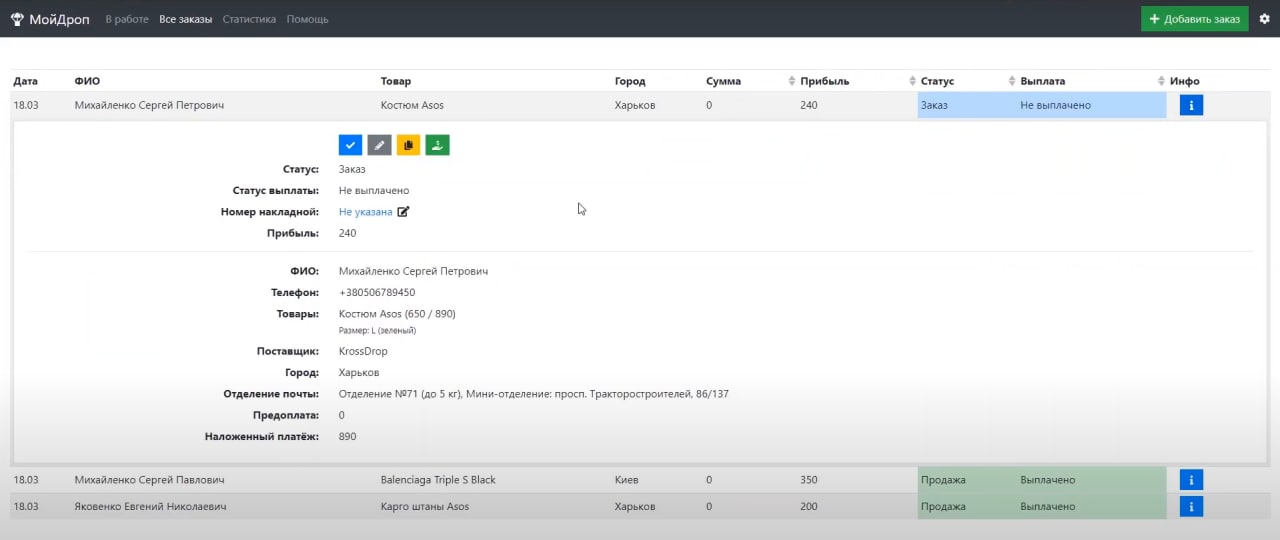Click sort arrows left of the Статус header

coord(913,81)
